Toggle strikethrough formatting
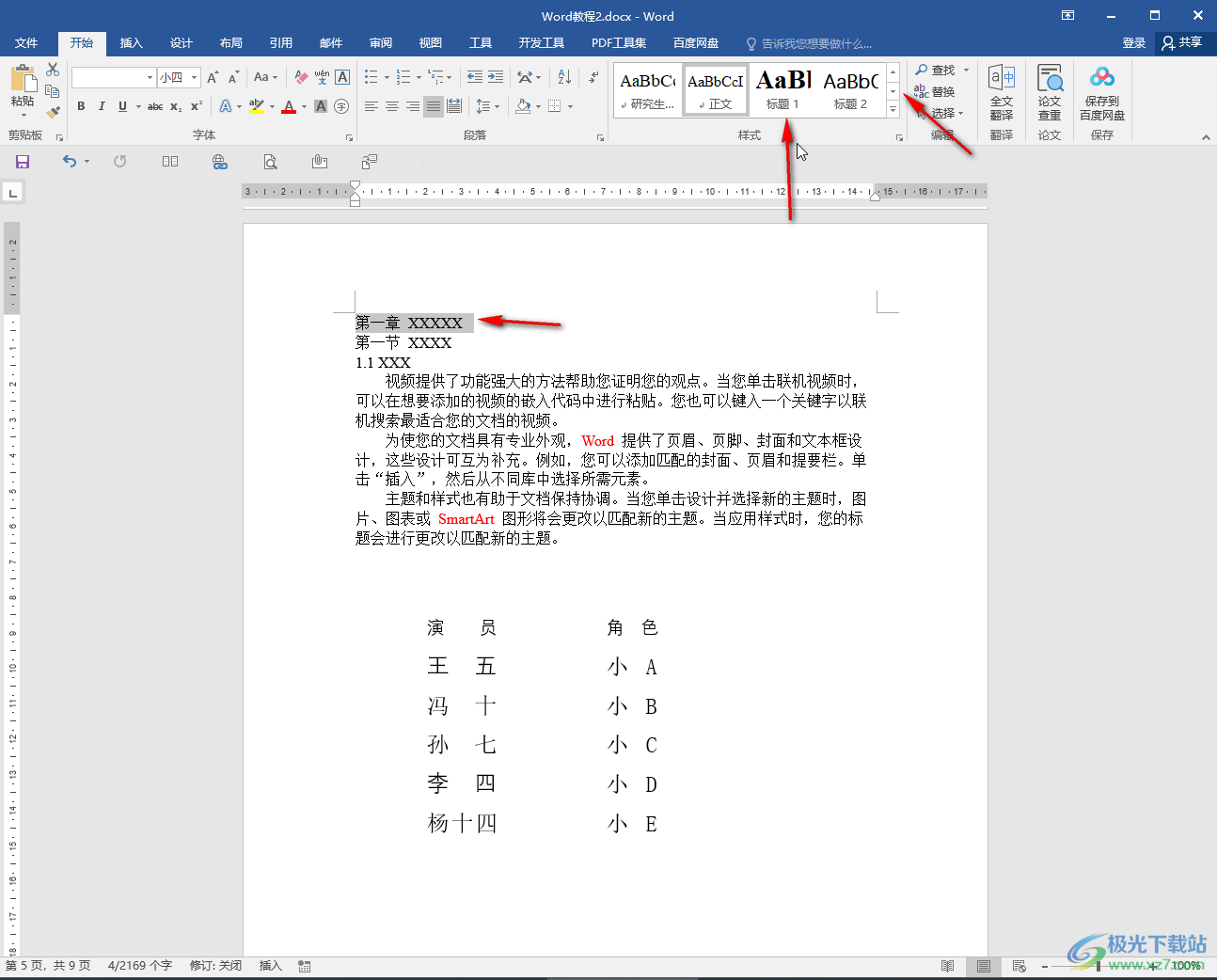The height and width of the screenshot is (980, 1217). tap(155, 106)
